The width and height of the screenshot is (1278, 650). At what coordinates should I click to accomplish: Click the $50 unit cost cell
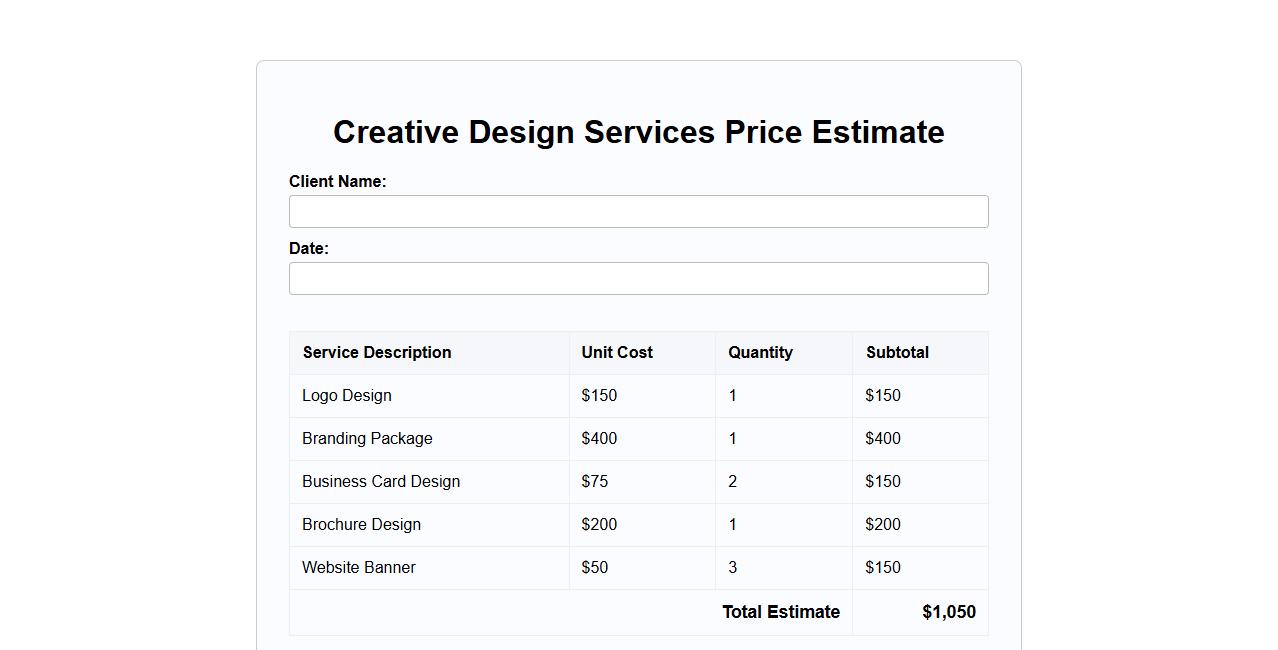coord(595,568)
